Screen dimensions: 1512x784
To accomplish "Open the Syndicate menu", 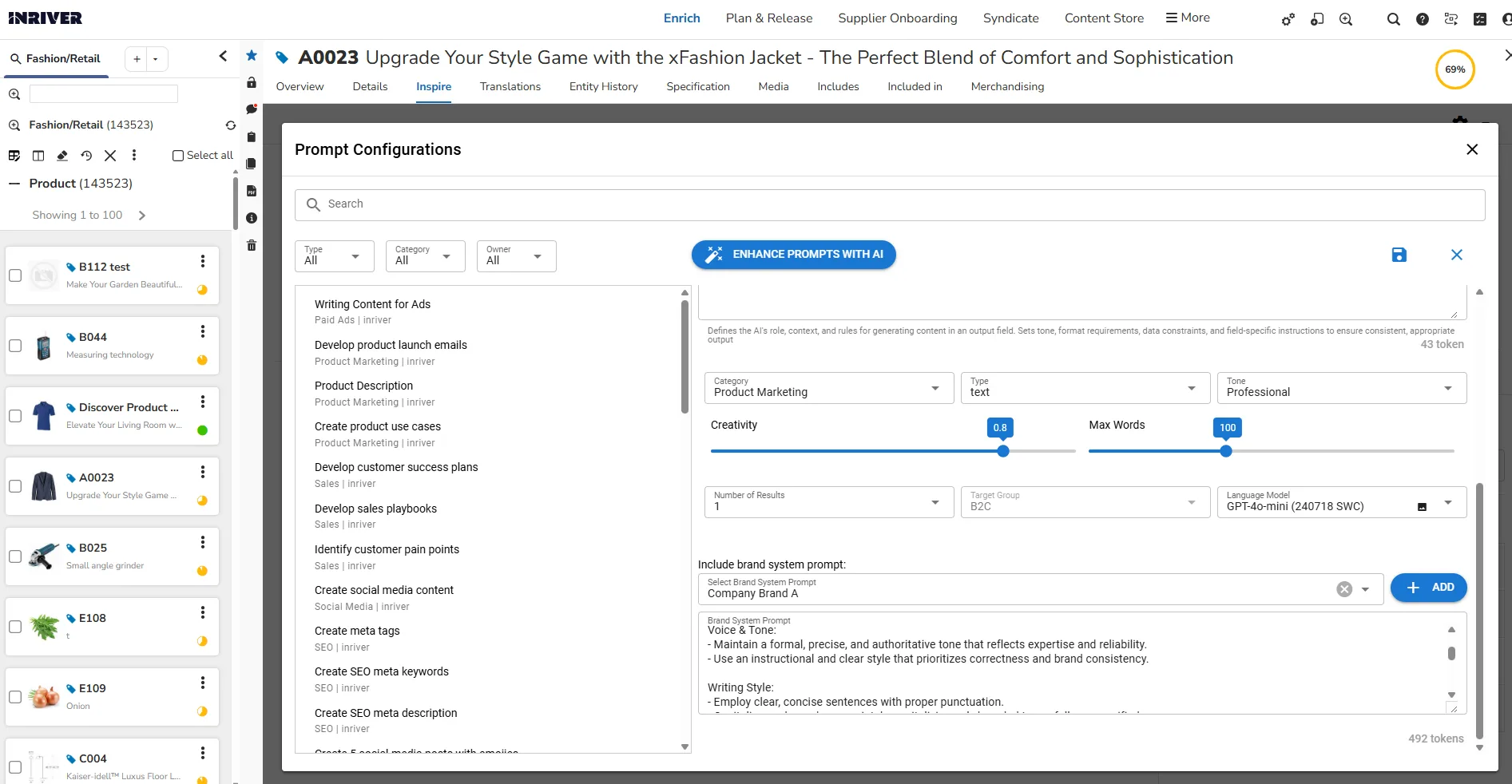I will (1010, 18).
